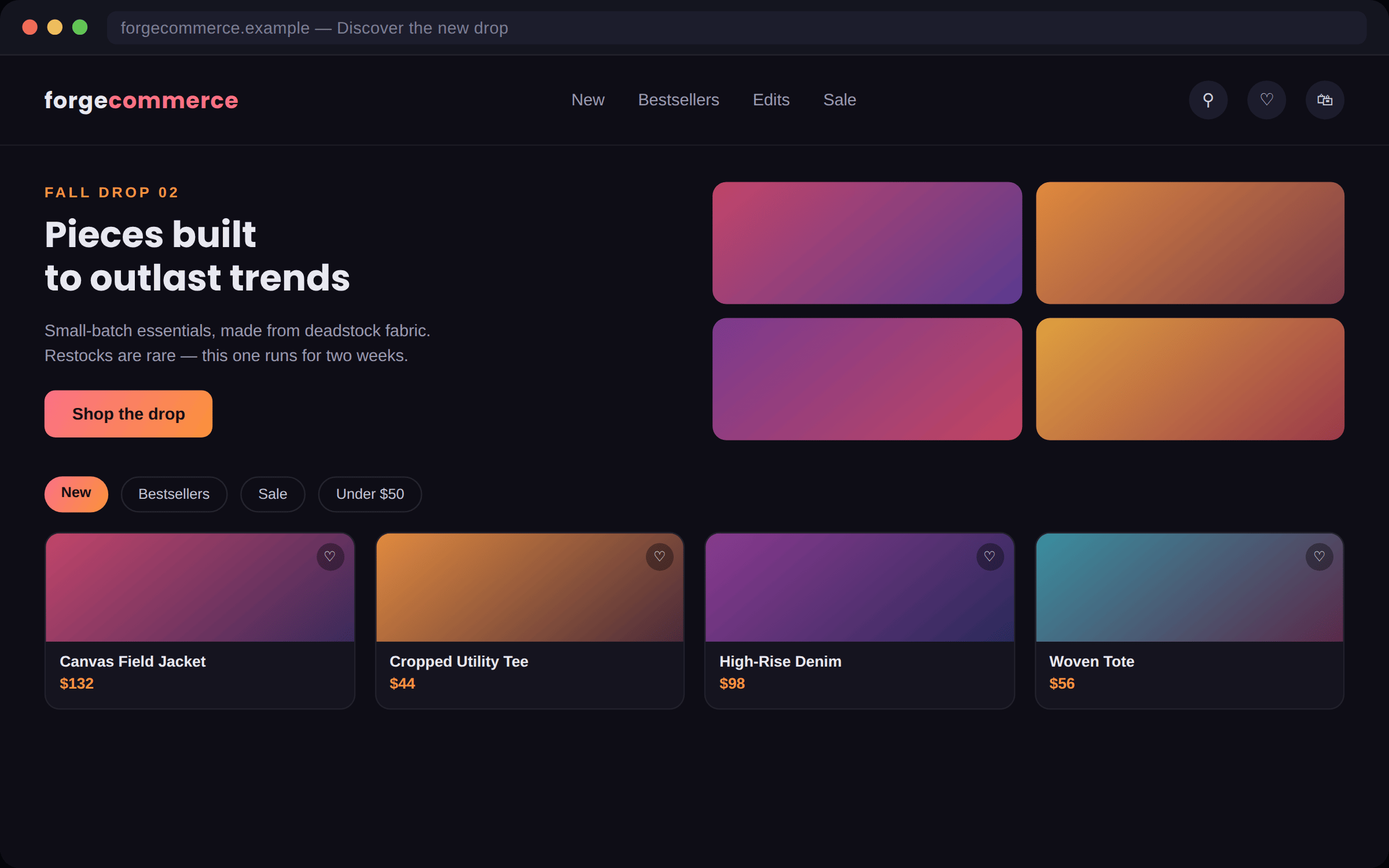Click the $98 price

732,683
